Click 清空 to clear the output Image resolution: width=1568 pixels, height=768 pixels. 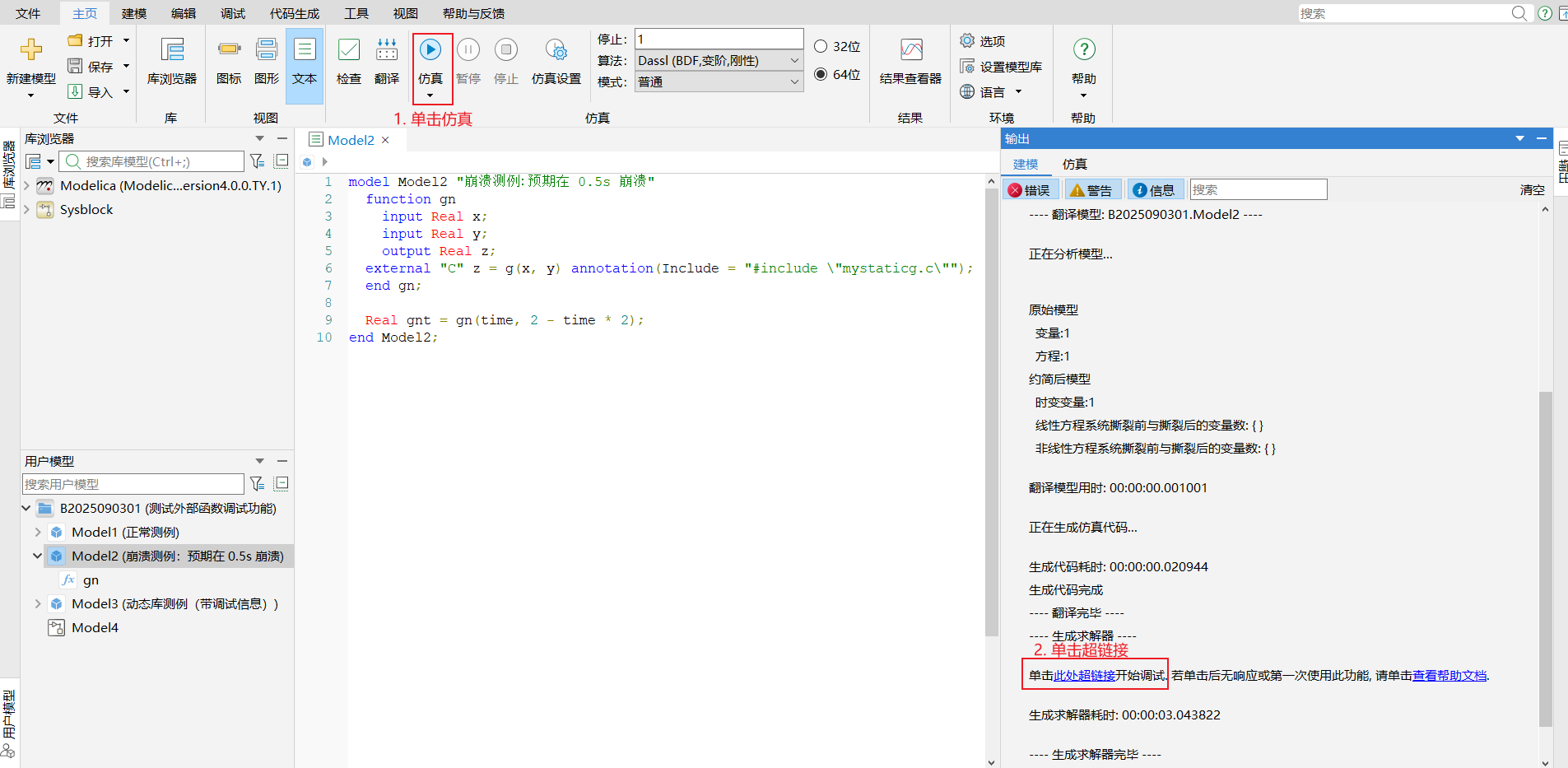coord(1532,189)
